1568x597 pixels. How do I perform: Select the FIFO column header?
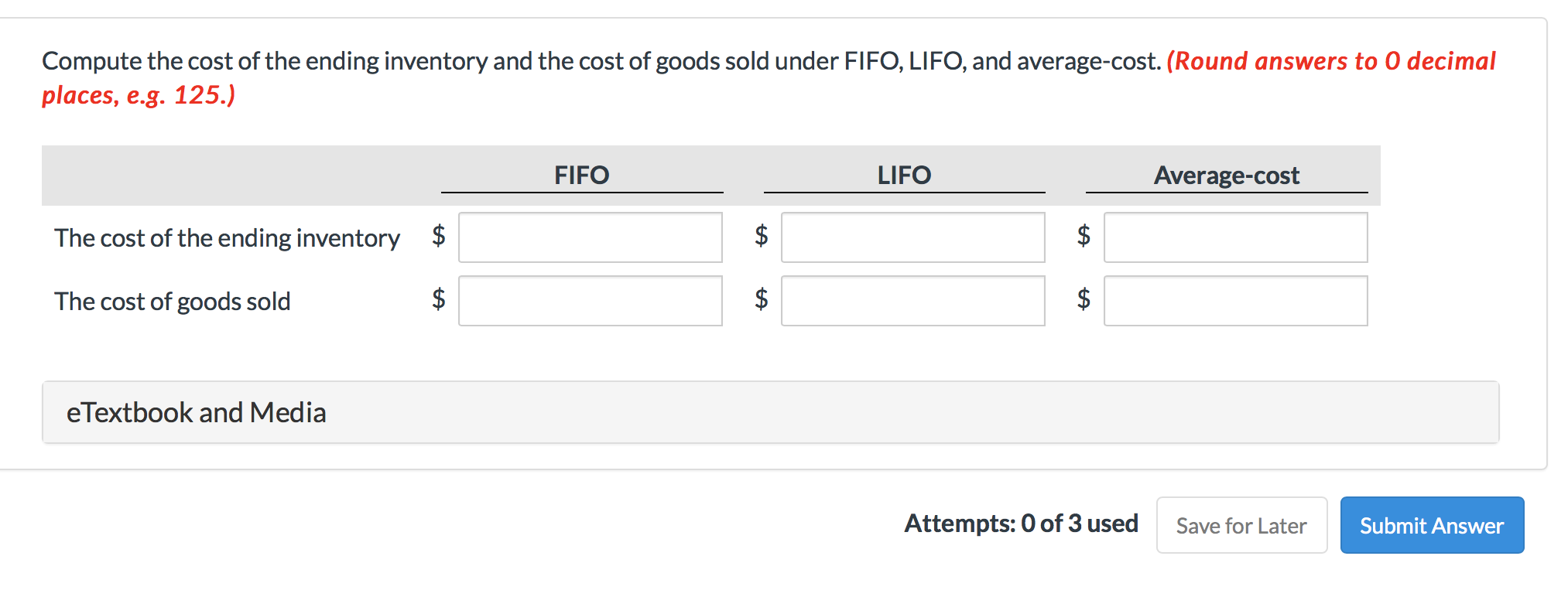click(x=581, y=175)
